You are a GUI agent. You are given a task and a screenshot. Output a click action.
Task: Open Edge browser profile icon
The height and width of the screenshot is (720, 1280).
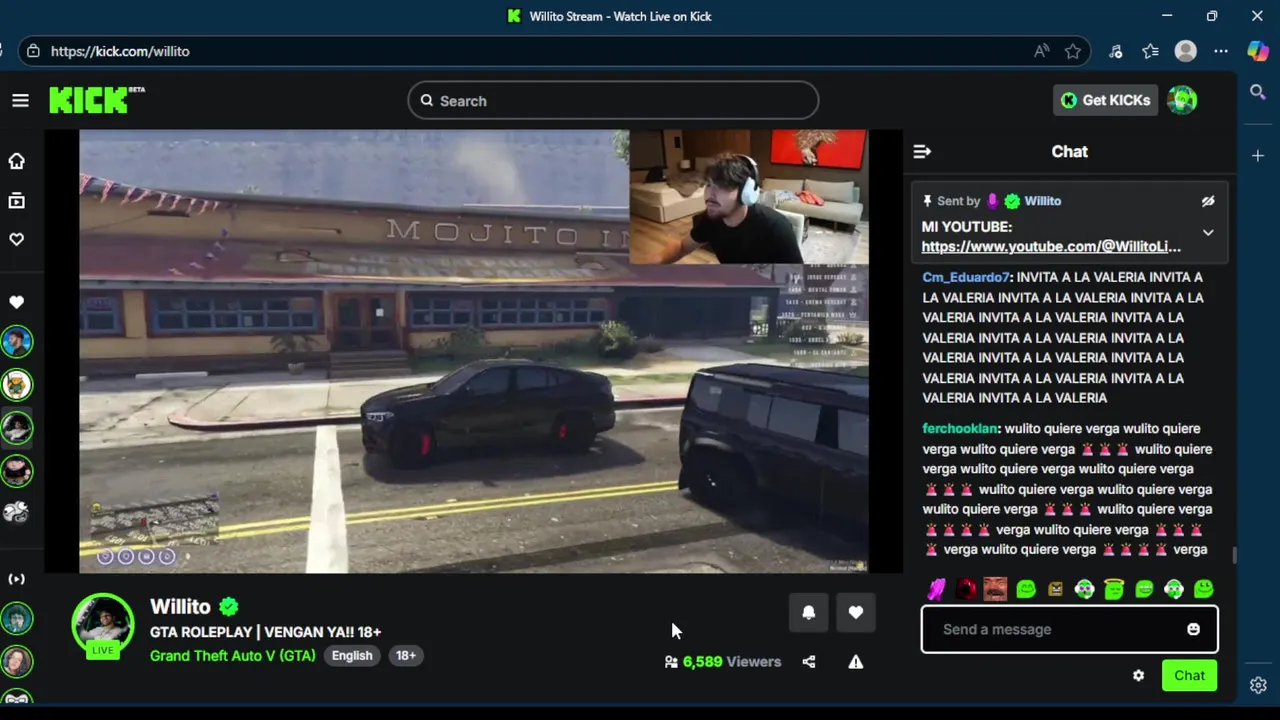(1186, 51)
